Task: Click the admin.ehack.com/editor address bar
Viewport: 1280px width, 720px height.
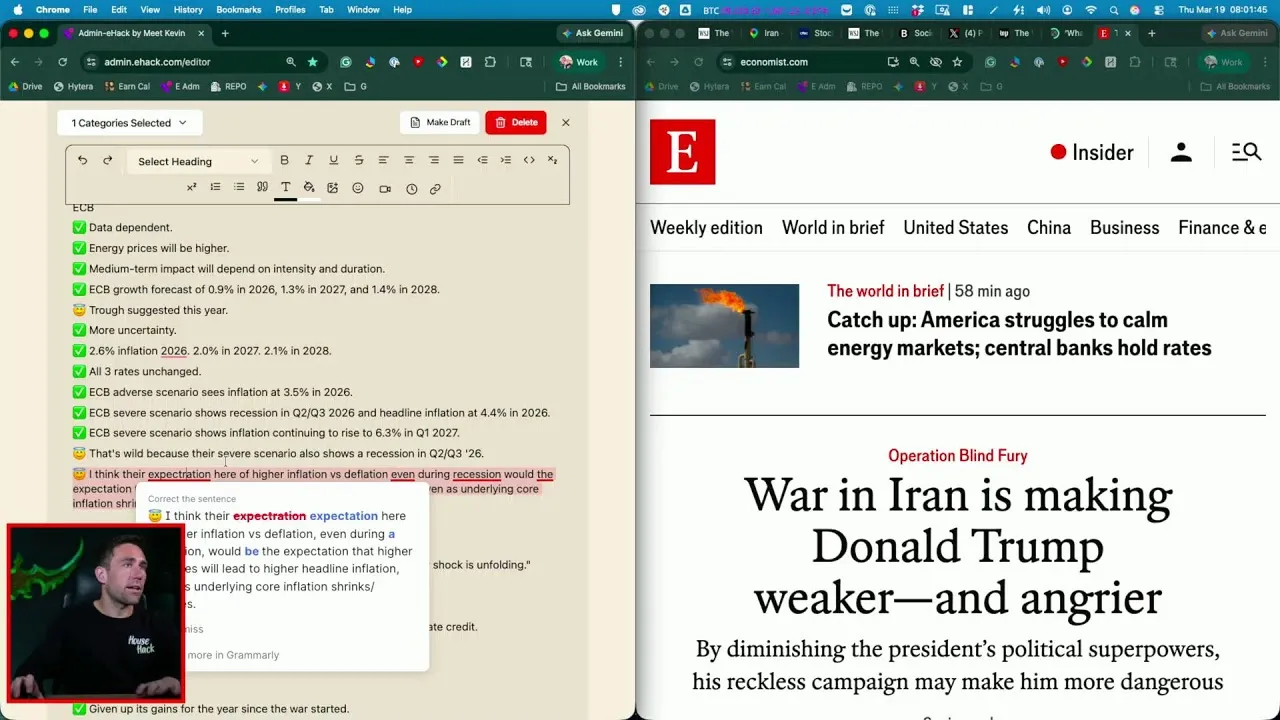Action: coord(190,62)
